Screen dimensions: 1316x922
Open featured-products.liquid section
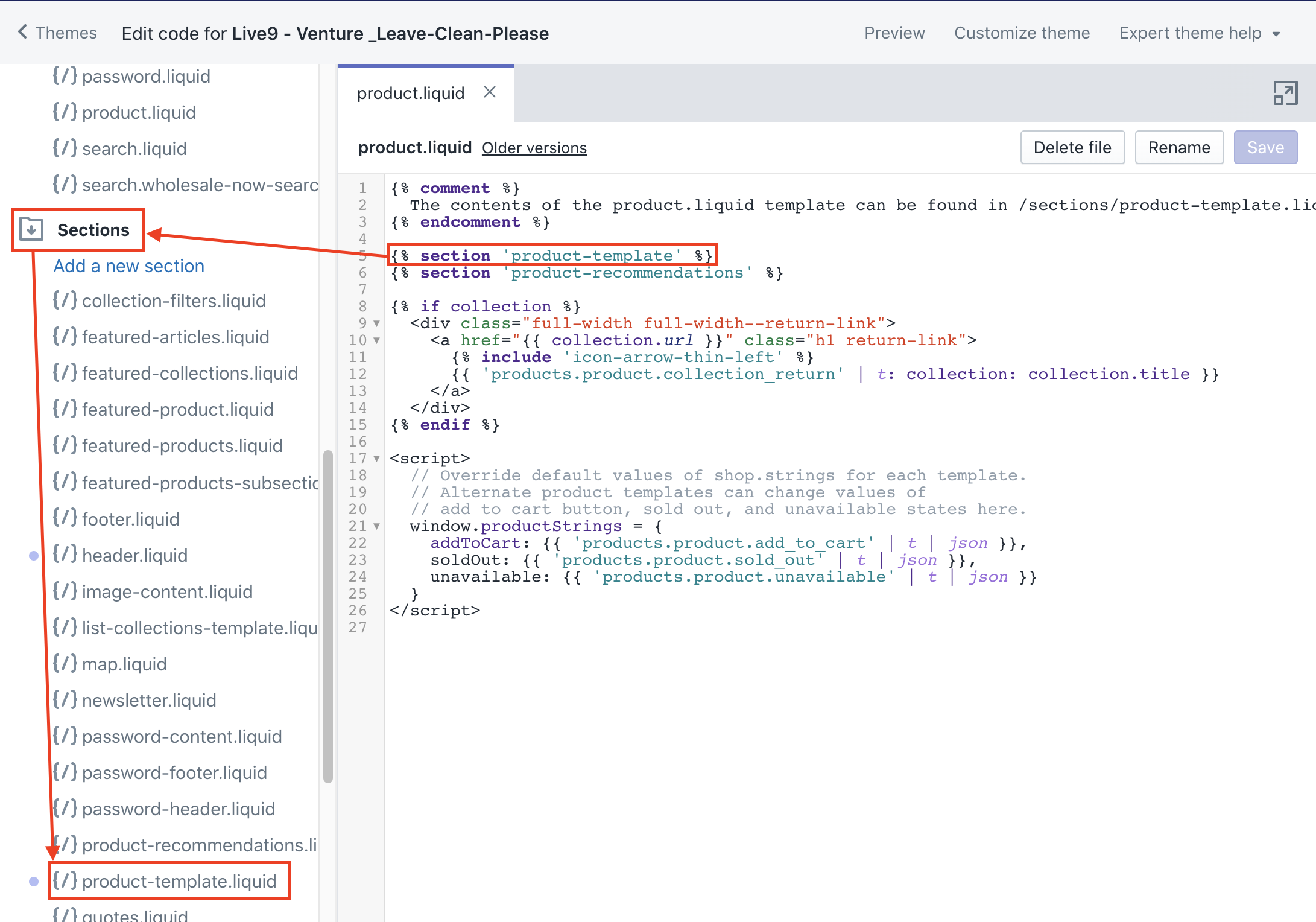(x=182, y=445)
